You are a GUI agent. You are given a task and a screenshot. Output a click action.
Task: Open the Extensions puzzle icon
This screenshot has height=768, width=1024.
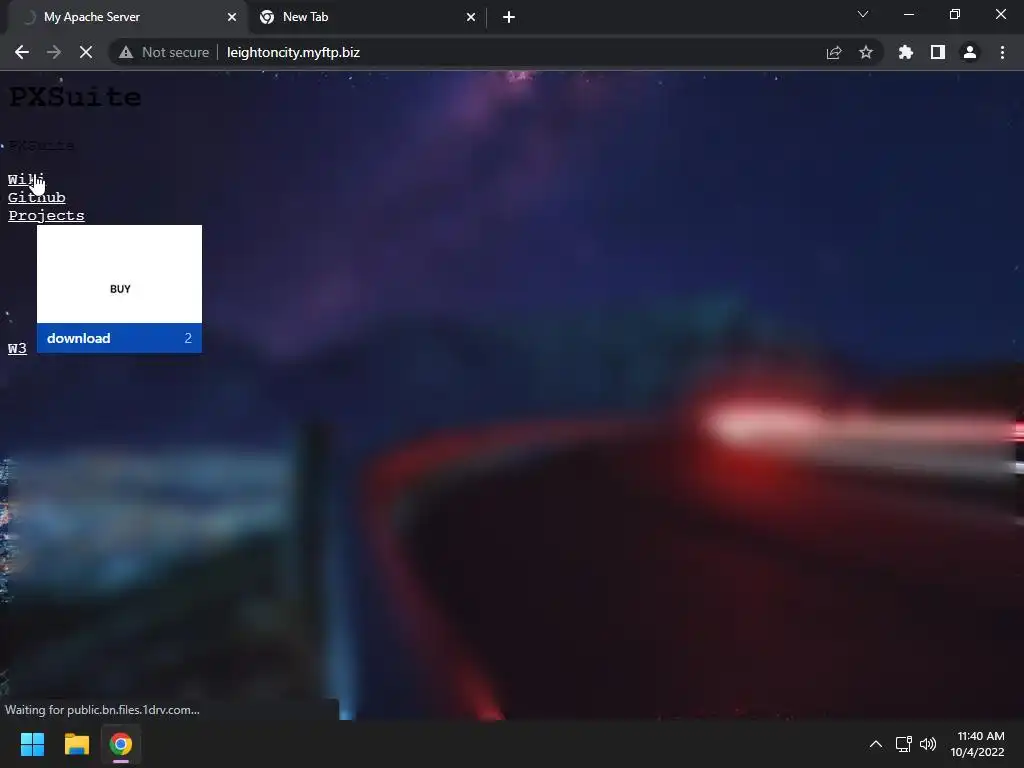click(x=905, y=52)
